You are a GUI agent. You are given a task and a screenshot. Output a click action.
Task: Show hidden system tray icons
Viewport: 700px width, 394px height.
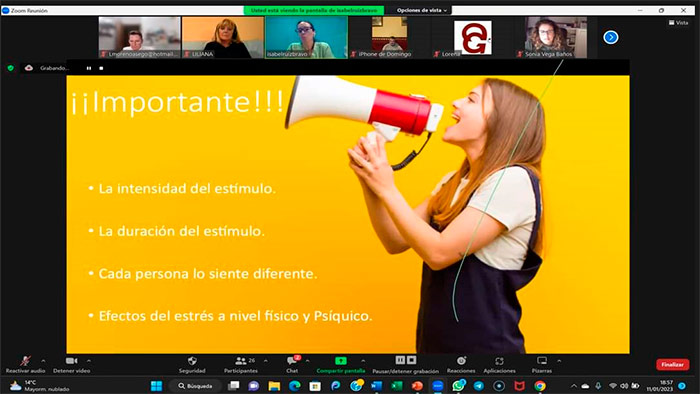point(574,386)
